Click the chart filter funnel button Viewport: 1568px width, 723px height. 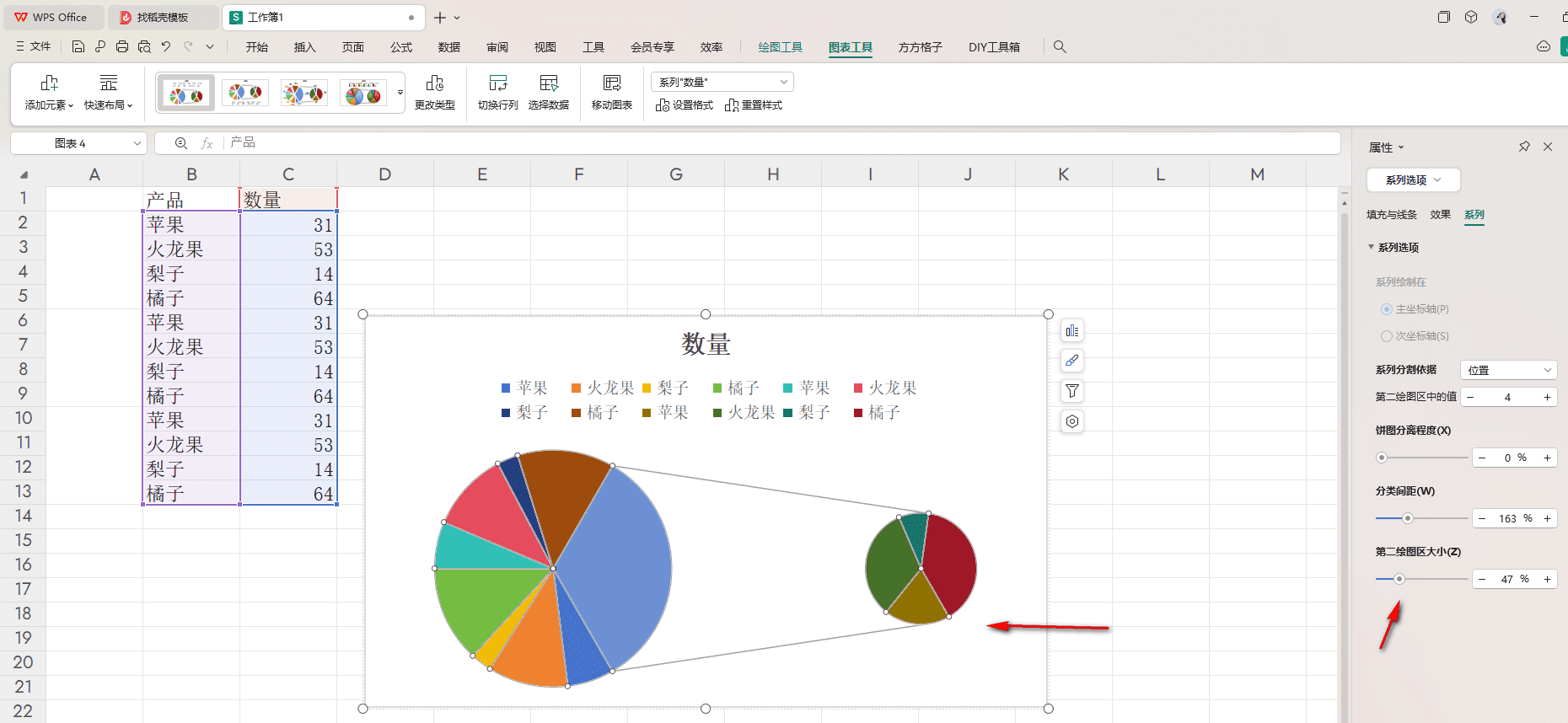[x=1072, y=391]
